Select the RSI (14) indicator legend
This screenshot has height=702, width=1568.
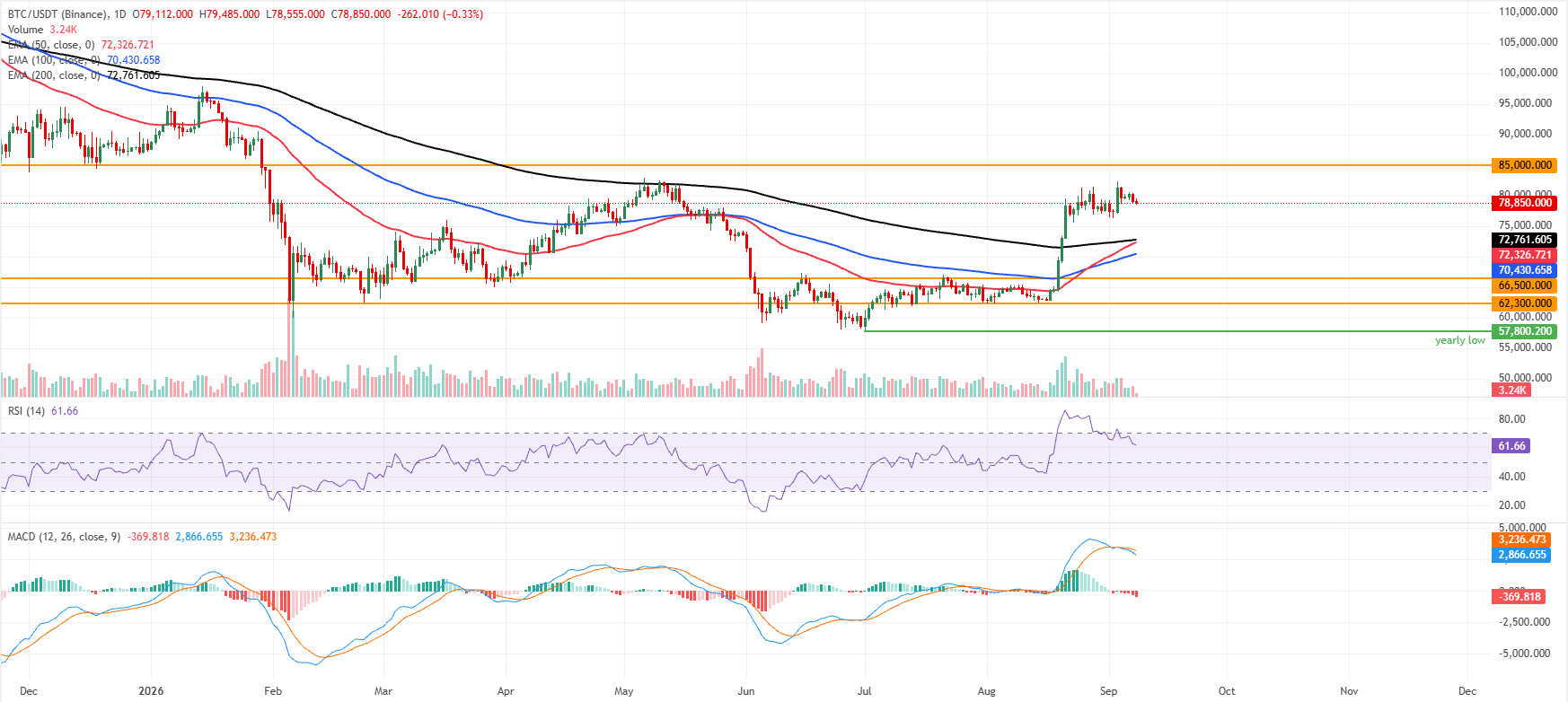[26, 411]
